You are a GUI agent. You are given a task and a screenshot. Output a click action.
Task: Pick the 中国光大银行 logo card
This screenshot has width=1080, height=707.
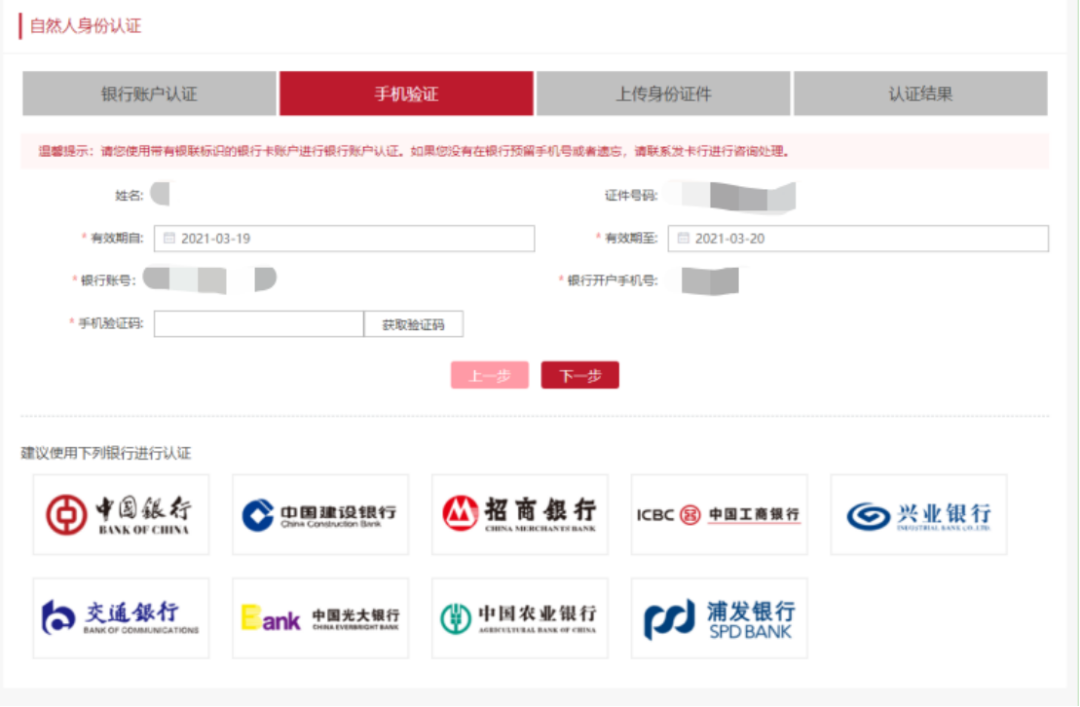point(320,618)
